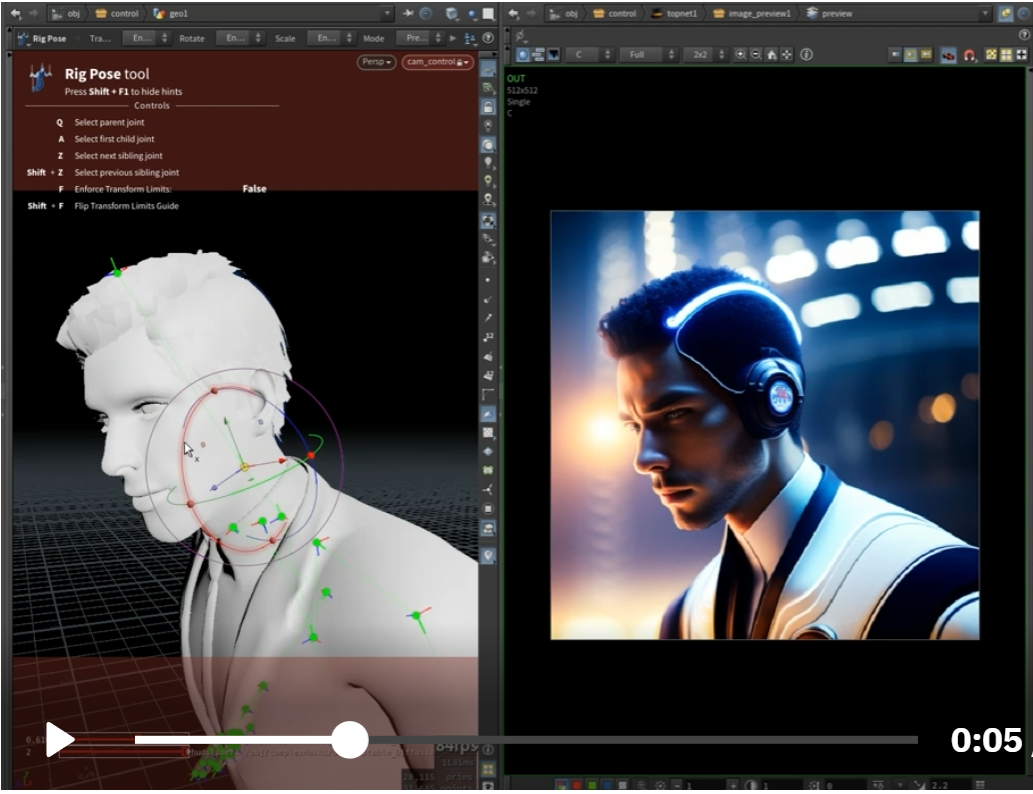Image resolution: width=1033 pixels, height=794 pixels.
Task: Open help icon in the right pane
Action: [x=1024, y=34]
